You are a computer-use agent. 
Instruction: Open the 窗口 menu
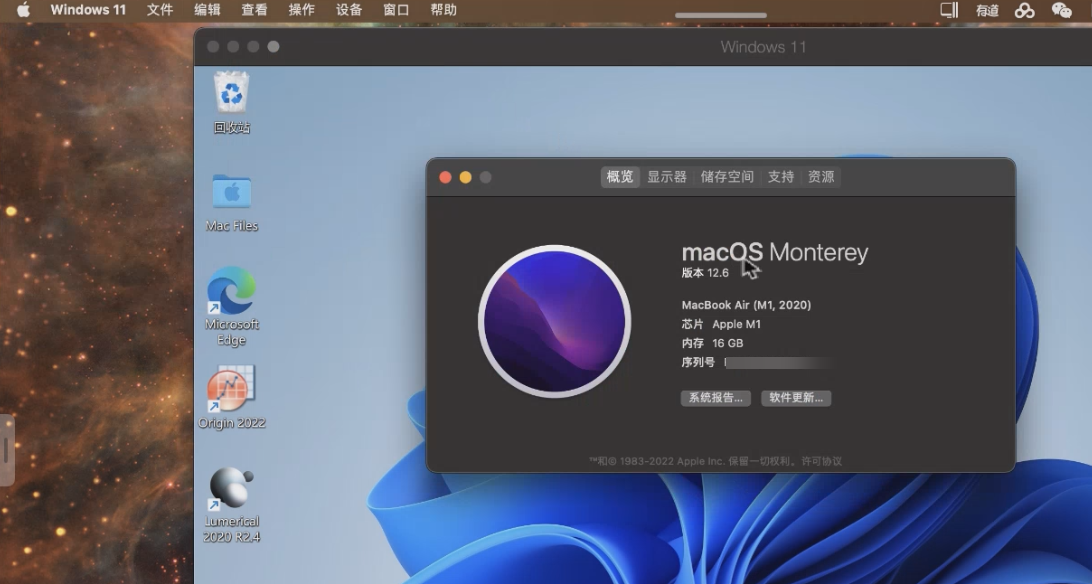tap(396, 10)
